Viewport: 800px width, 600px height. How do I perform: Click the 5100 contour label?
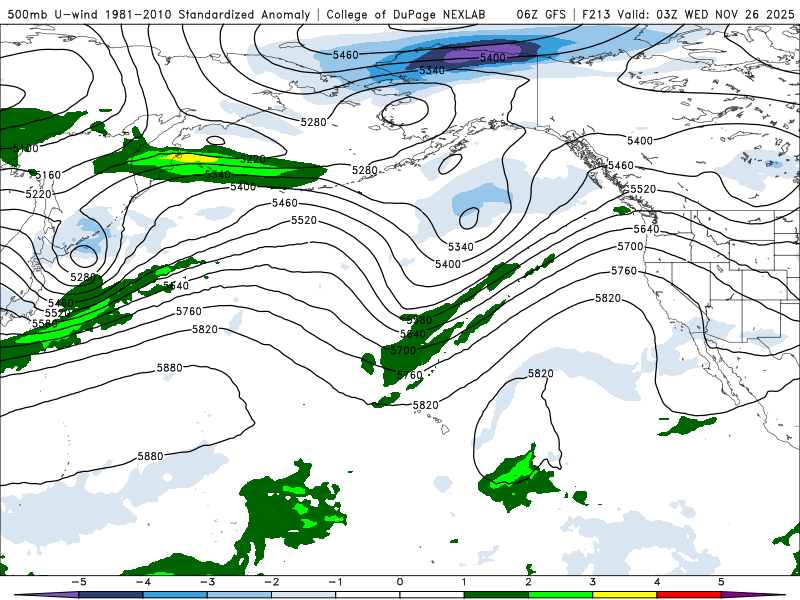[x=26, y=148]
